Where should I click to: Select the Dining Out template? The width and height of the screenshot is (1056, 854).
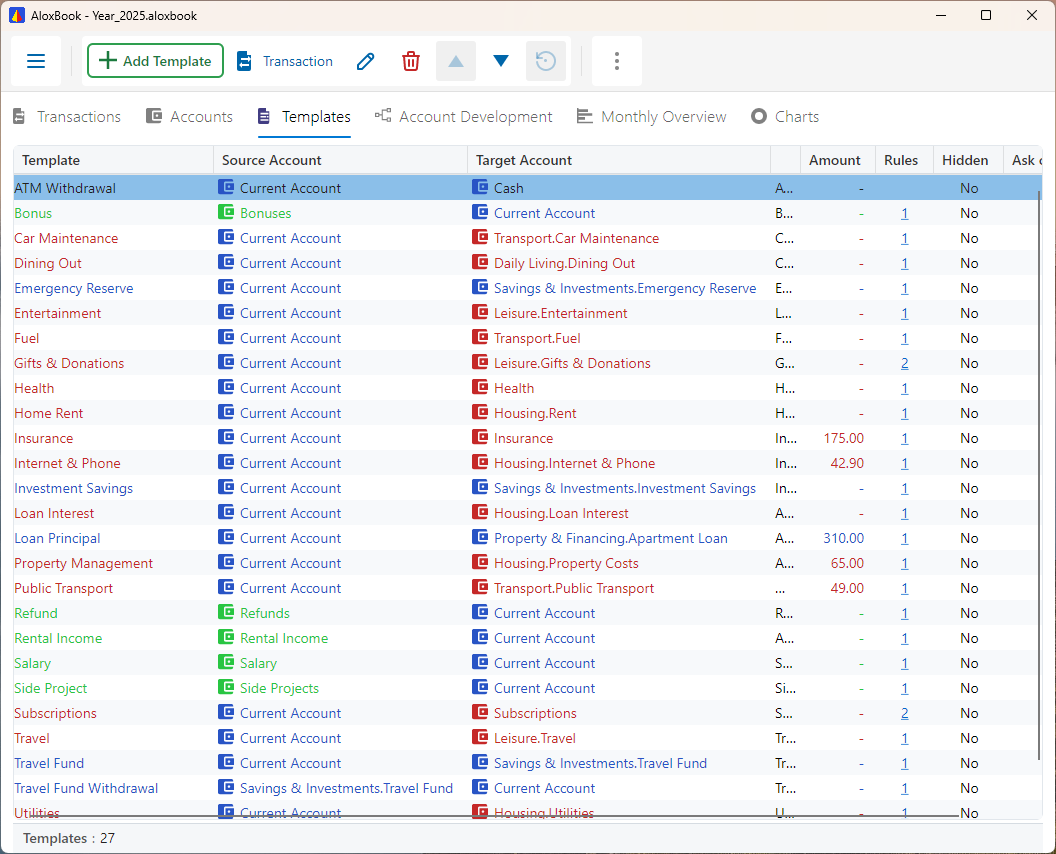pyautogui.click(x=48, y=263)
